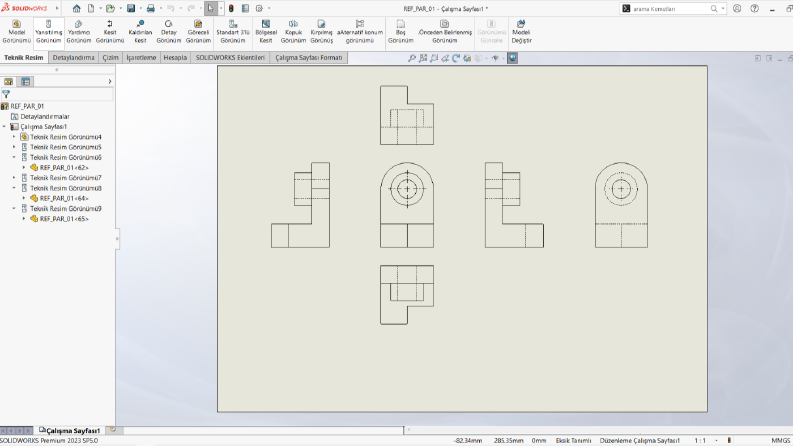The height and width of the screenshot is (446, 793).
Task: Create a Kesit Görünümü section view
Action: [x=110, y=32]
